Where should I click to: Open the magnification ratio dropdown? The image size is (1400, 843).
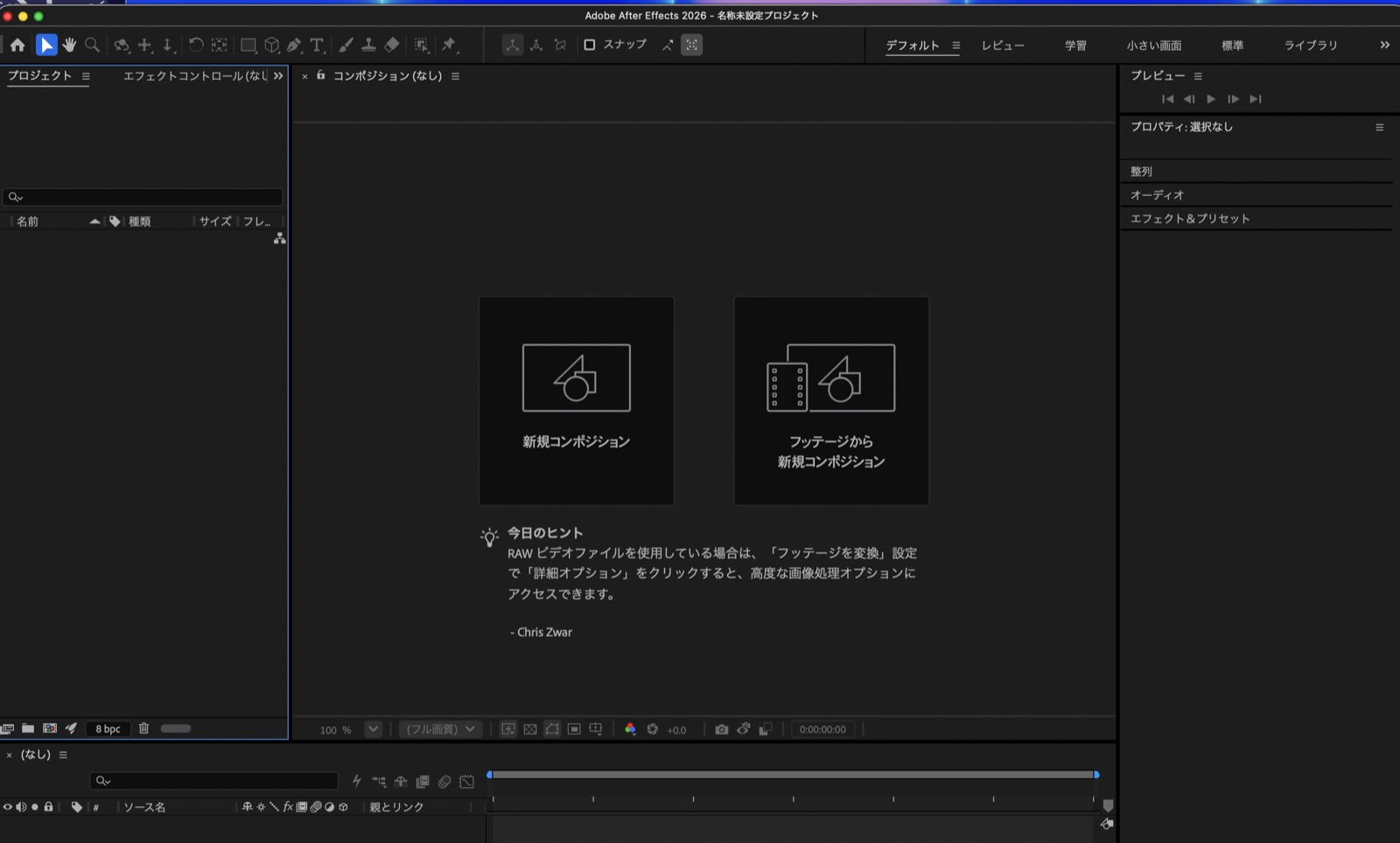(x=373, y=728)
